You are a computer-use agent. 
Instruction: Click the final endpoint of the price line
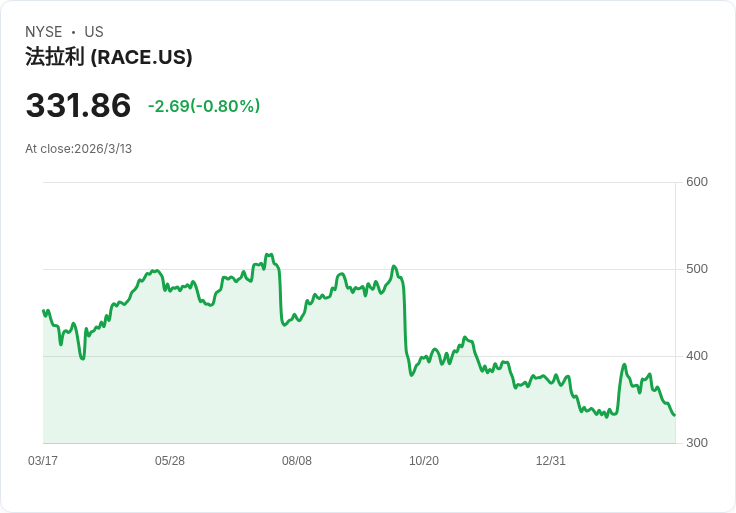[674, 415]
